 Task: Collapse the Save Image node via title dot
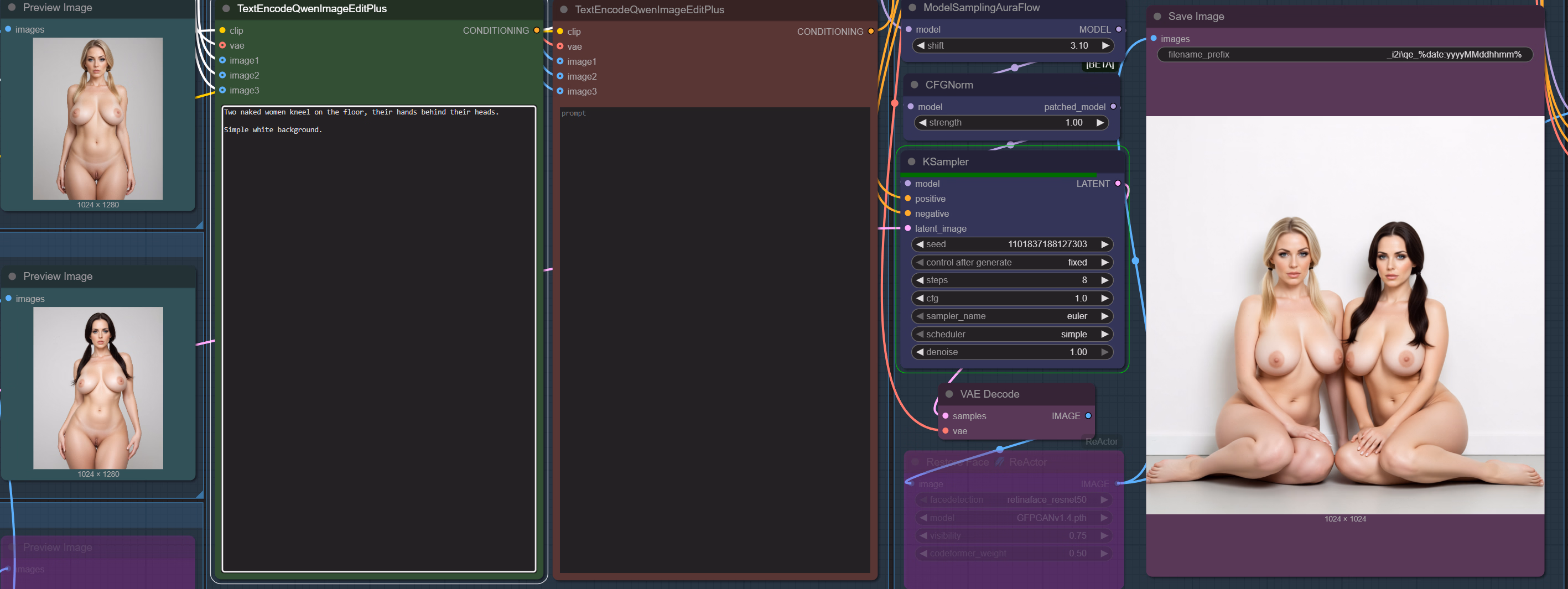coord(1157,17)
